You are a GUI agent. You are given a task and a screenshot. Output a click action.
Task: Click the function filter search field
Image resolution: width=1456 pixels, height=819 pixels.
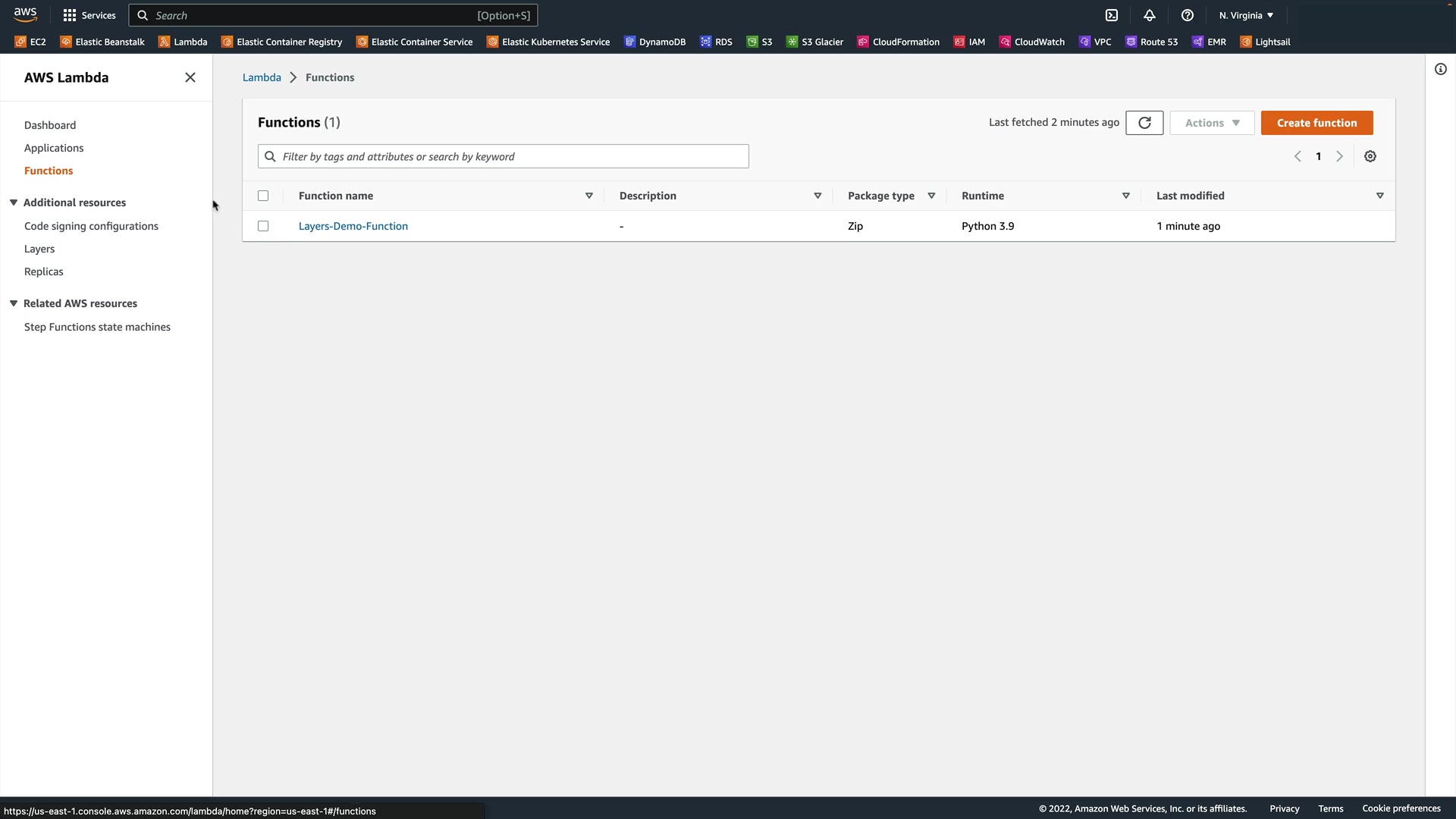tap(504, 156)
